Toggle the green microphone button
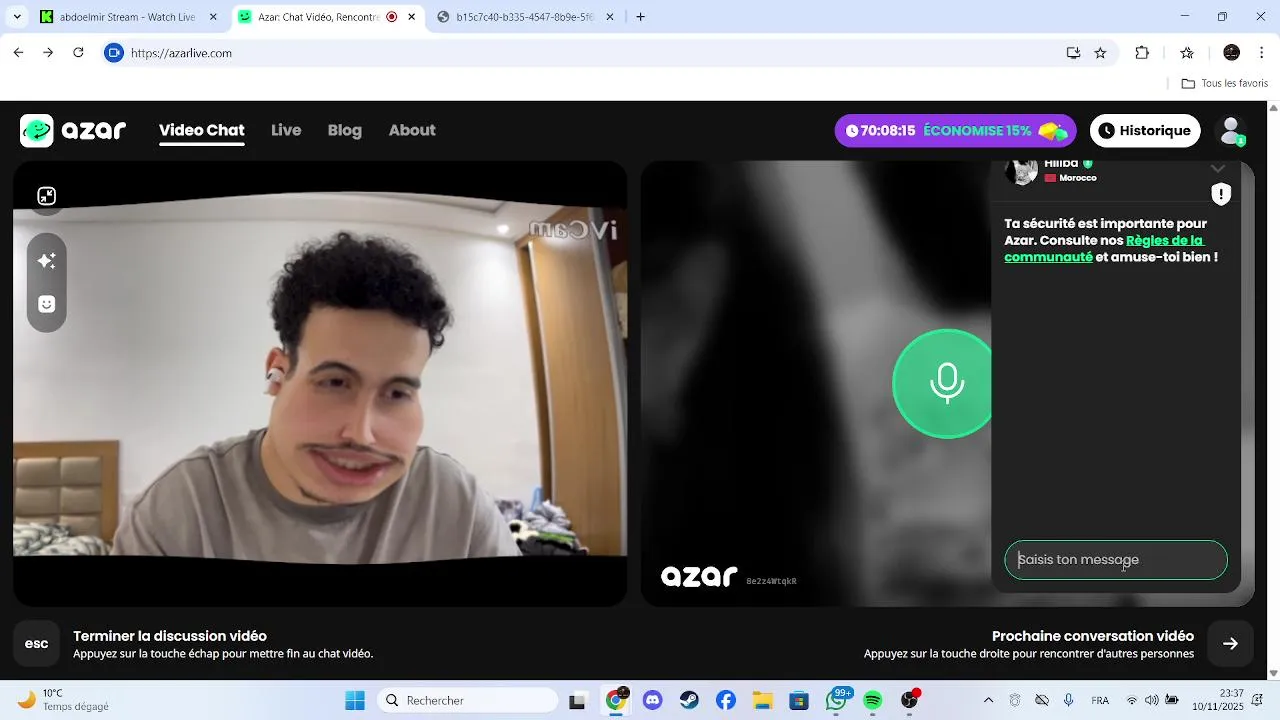This screenshot has height=720, width=1280. pyautogui.click(x=946, y=383)
